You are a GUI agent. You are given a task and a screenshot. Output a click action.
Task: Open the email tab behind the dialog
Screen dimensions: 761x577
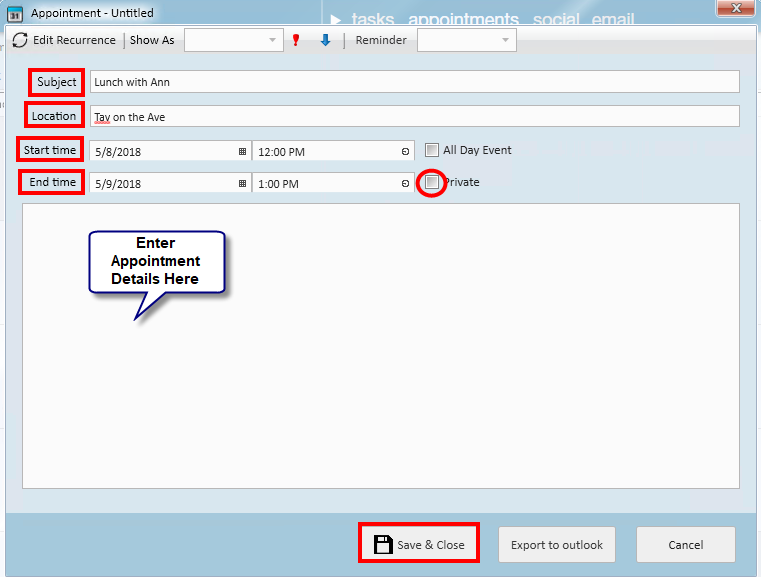[613, 18]
